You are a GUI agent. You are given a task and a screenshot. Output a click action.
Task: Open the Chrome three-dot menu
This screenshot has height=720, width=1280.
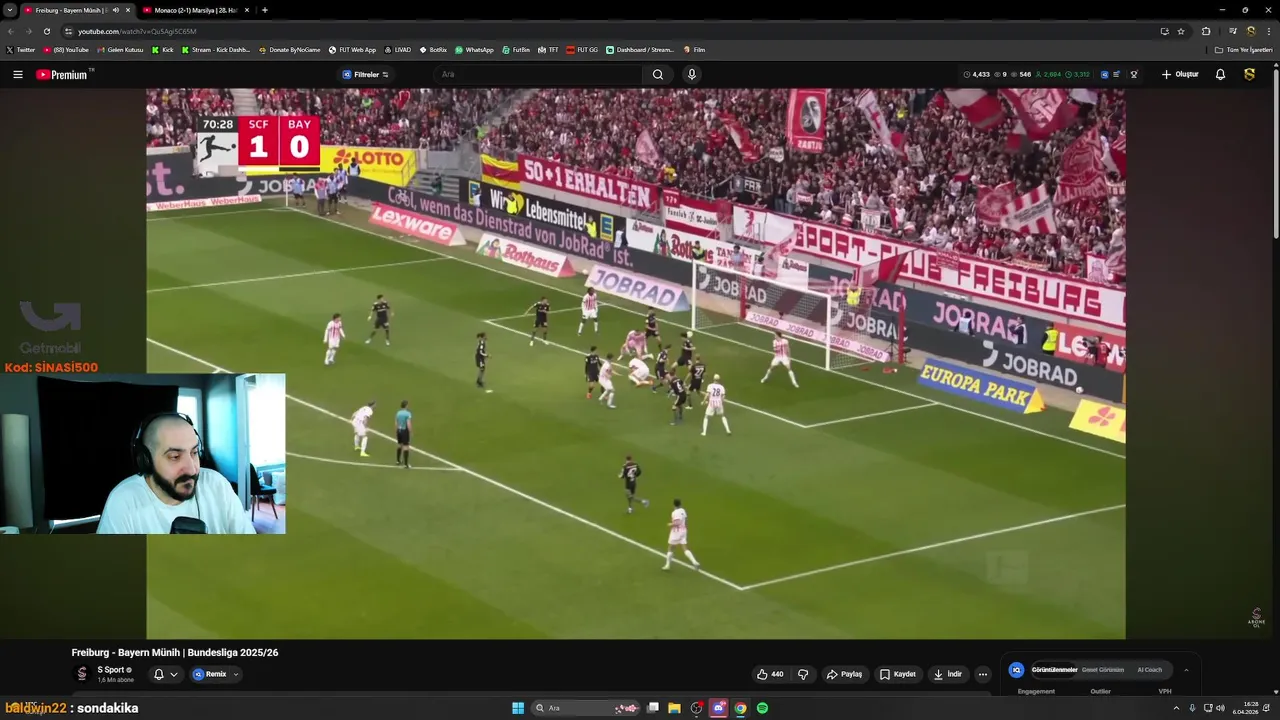pyautogui.click(x=1270, y=31)
